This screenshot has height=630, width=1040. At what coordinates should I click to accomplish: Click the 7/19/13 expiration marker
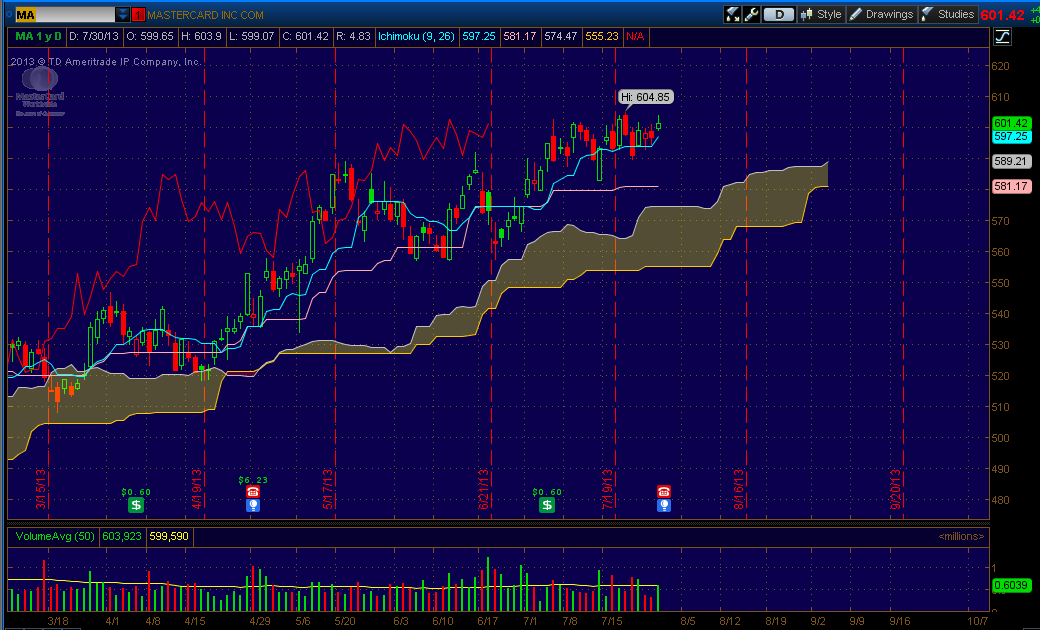coord(608,489)
